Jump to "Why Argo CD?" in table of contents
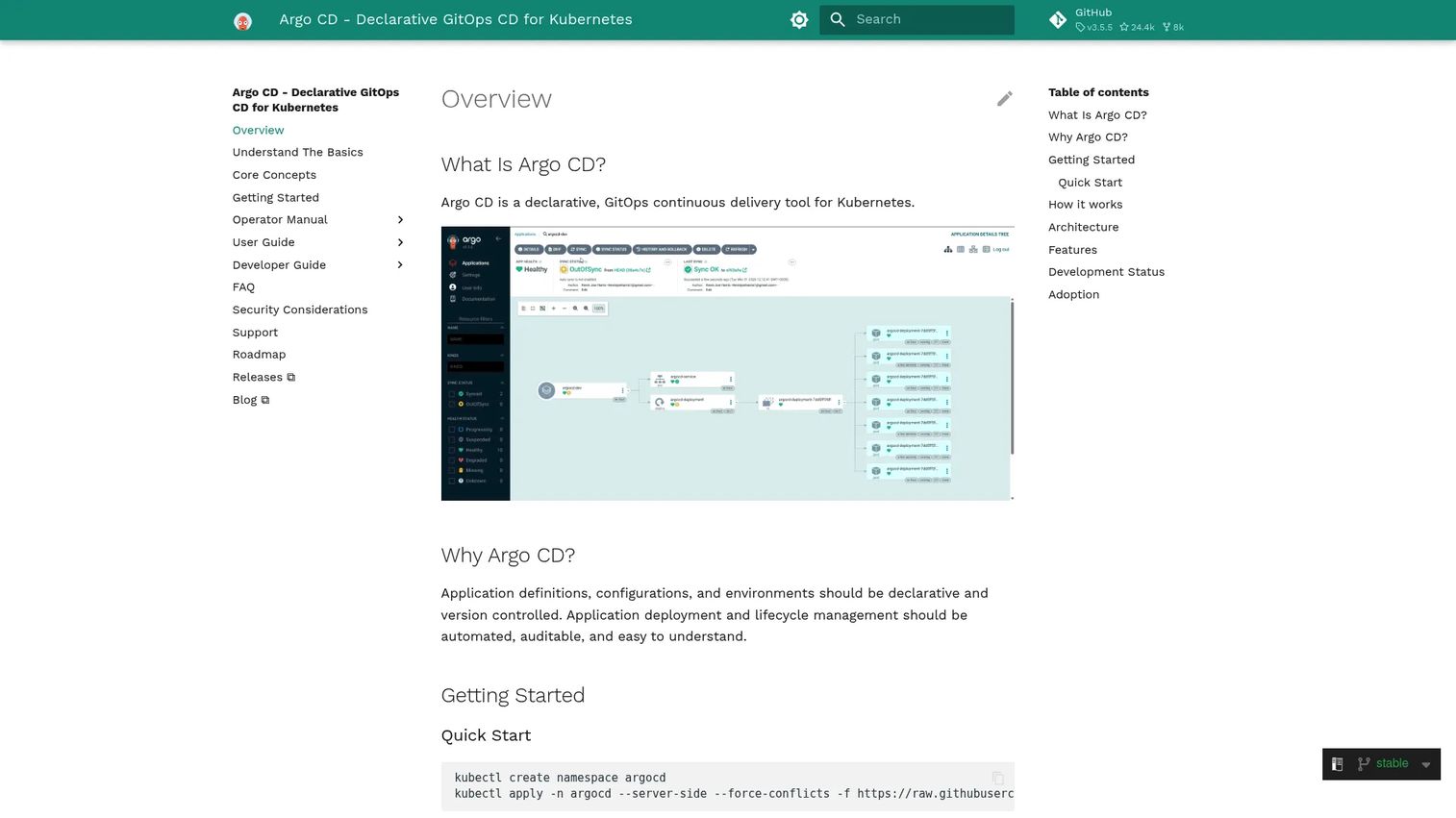The image size is (1456, 818). click(1088, 137)
